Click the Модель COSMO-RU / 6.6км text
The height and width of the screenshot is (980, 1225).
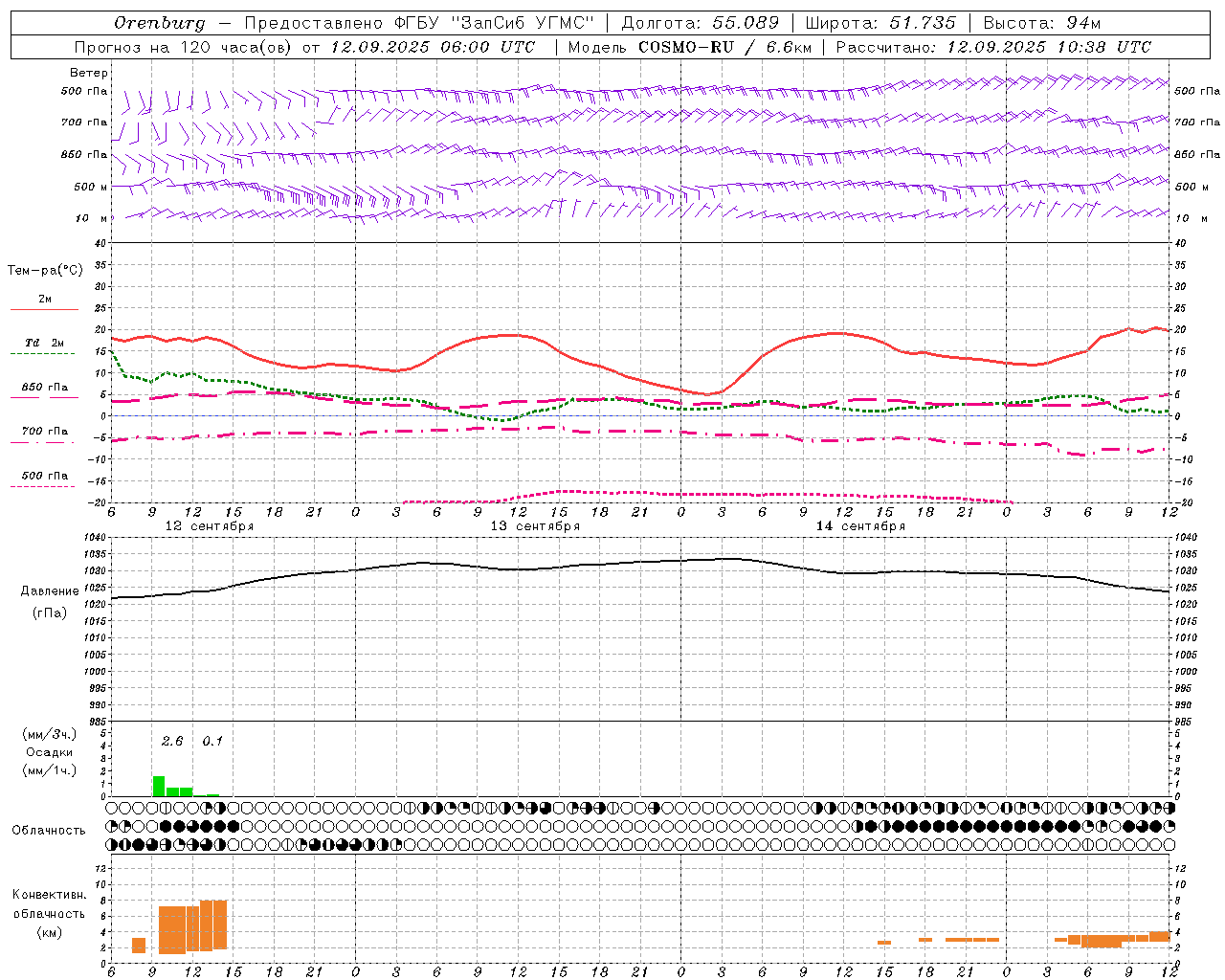point(689,47)
